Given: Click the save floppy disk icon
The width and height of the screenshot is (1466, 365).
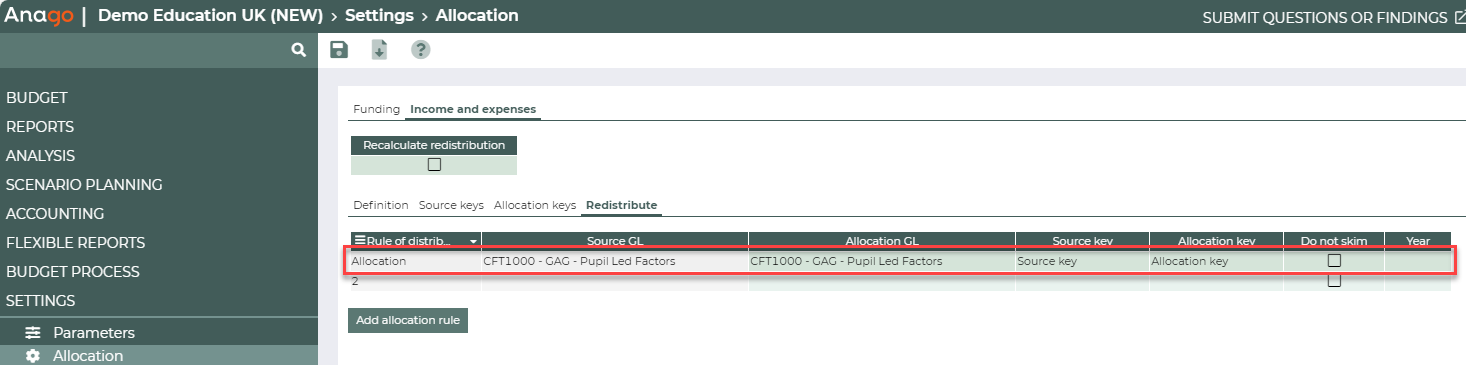Looking at the screenshot, I should pyautogui.click(x=338, y=50).
